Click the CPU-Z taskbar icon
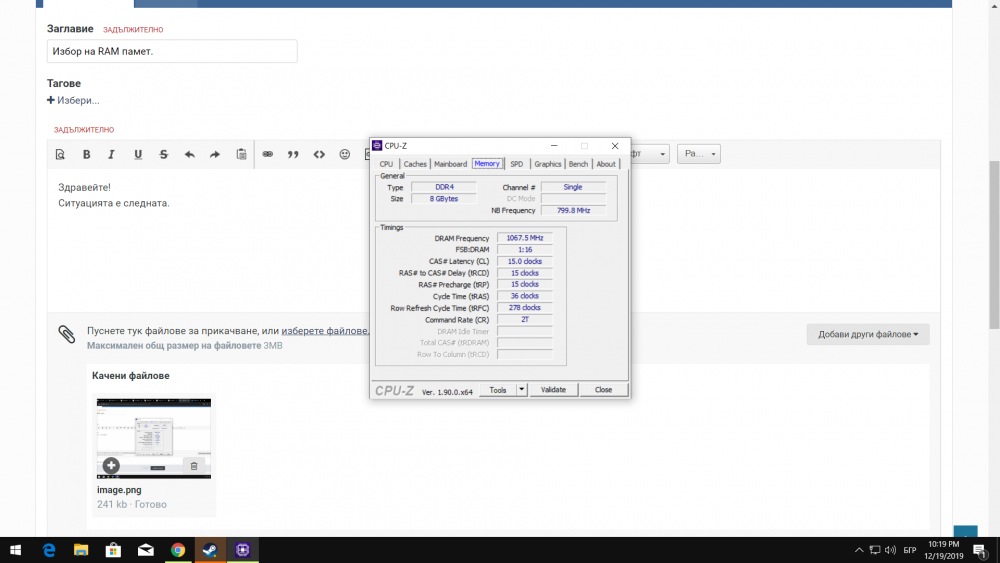 pos(242,550)
